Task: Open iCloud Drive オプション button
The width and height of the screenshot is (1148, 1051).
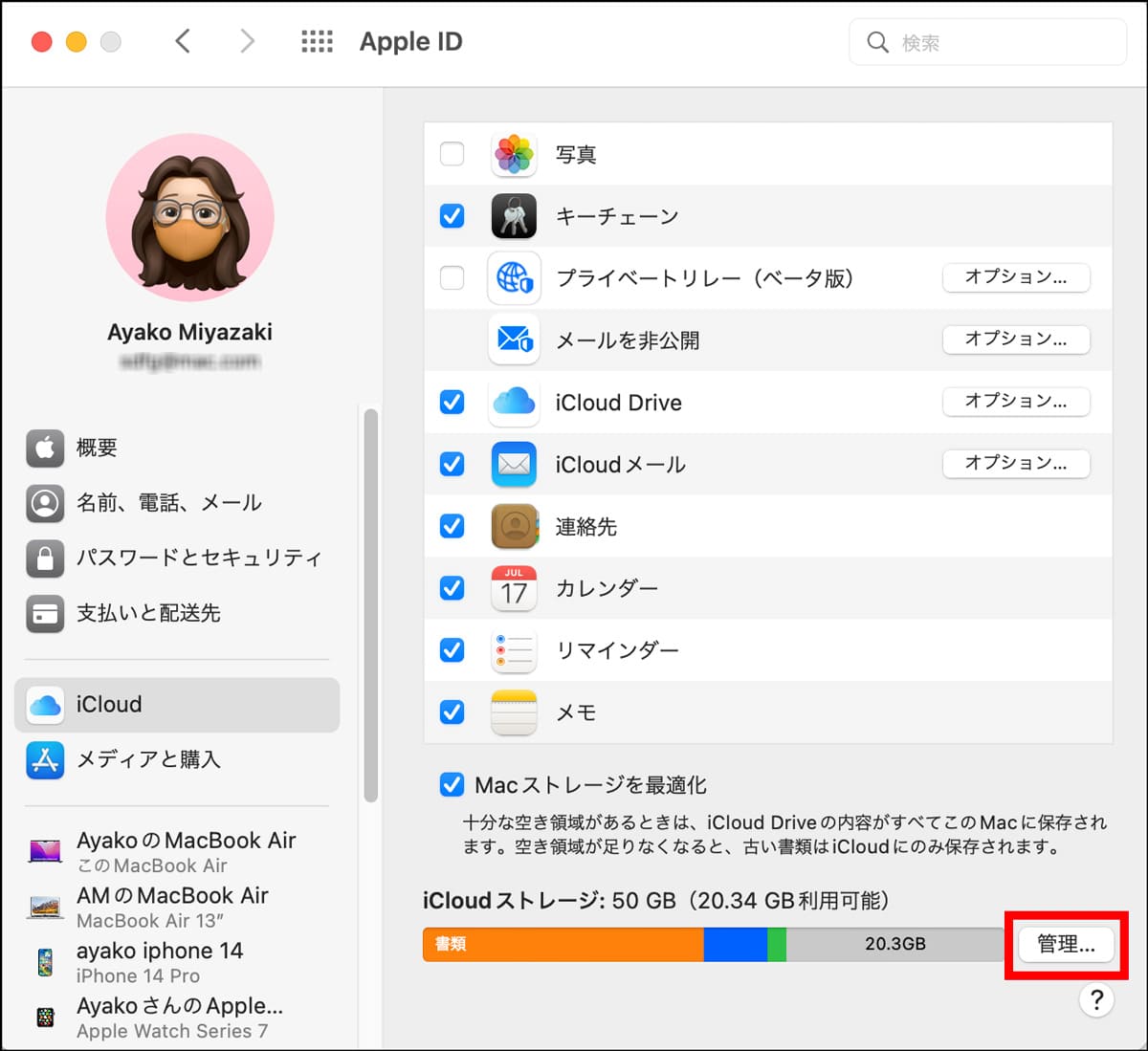Action: [1016, 402]
